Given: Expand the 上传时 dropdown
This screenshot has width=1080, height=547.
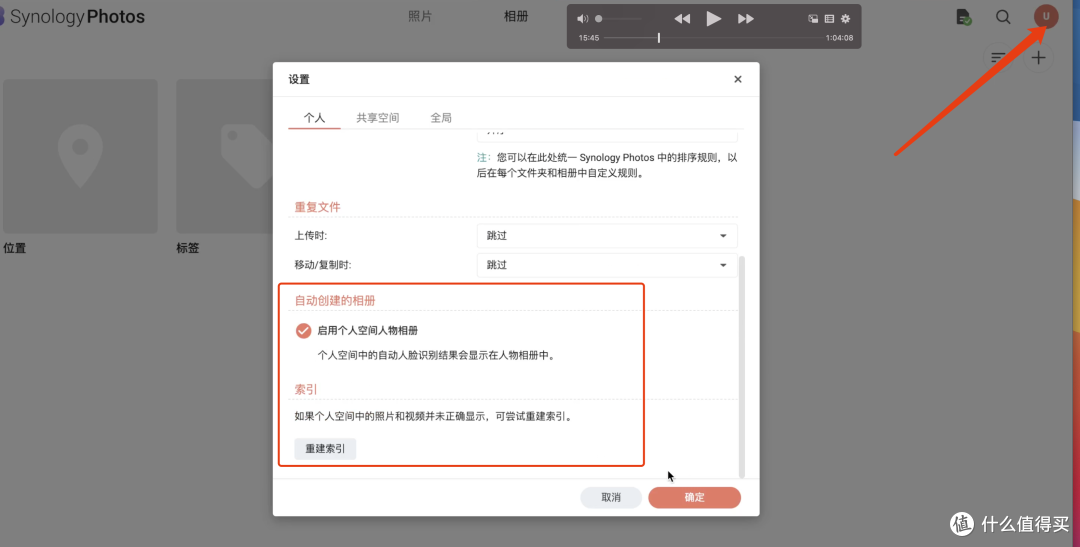Looking at the screenshot, I should point(607,236).
